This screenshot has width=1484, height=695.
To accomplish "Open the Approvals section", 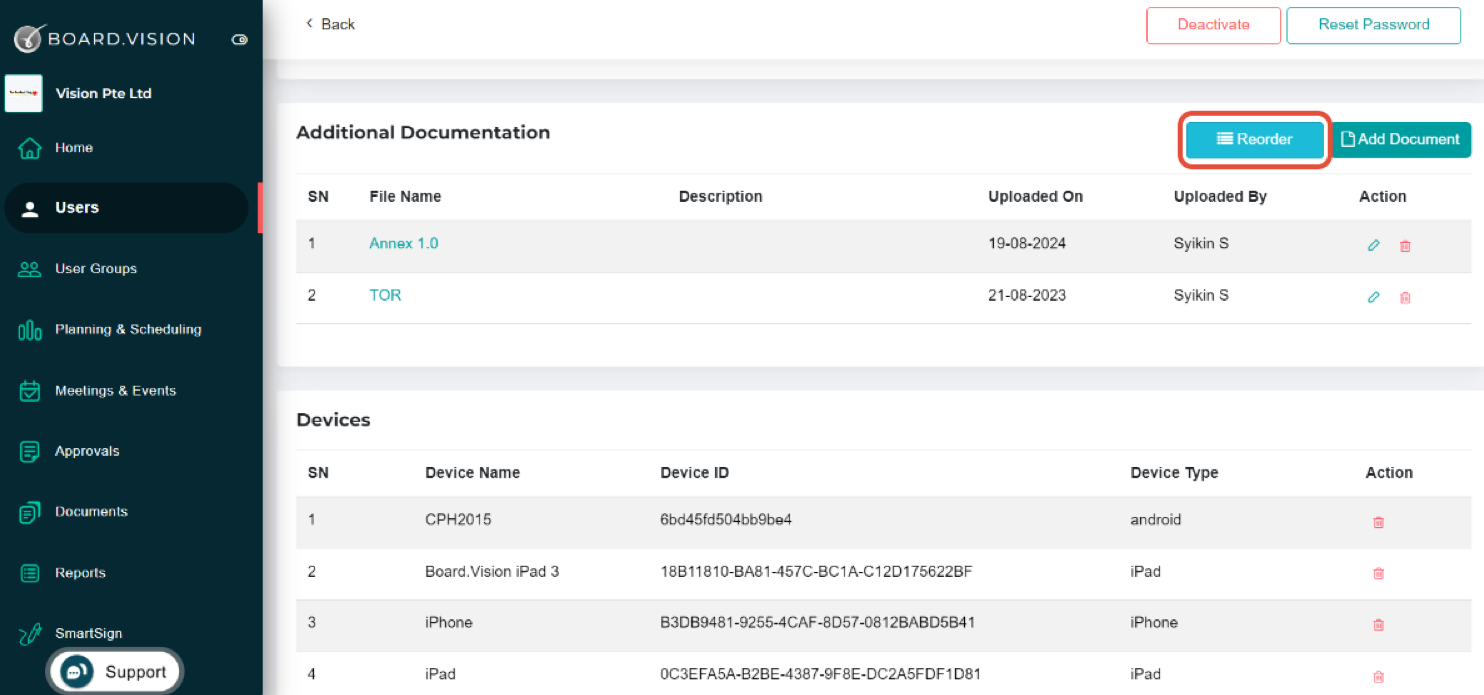I will click(x=87, y=452).
